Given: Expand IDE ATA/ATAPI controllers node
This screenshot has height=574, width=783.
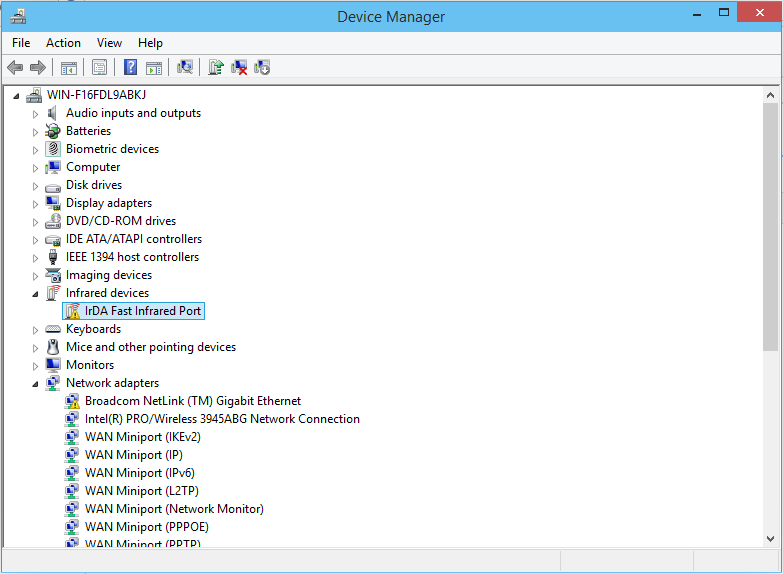Looking at the screenshot, I should coord(35,240).
